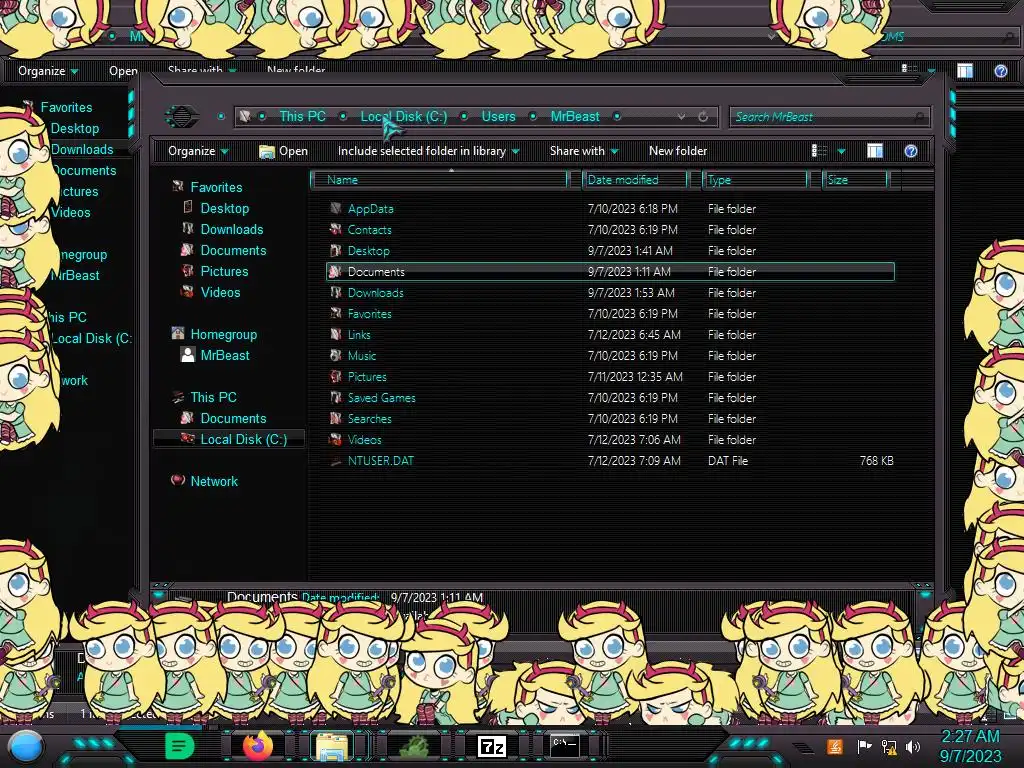
Task: Click the help question mark icon in front window
Action: tap(910, 152)
